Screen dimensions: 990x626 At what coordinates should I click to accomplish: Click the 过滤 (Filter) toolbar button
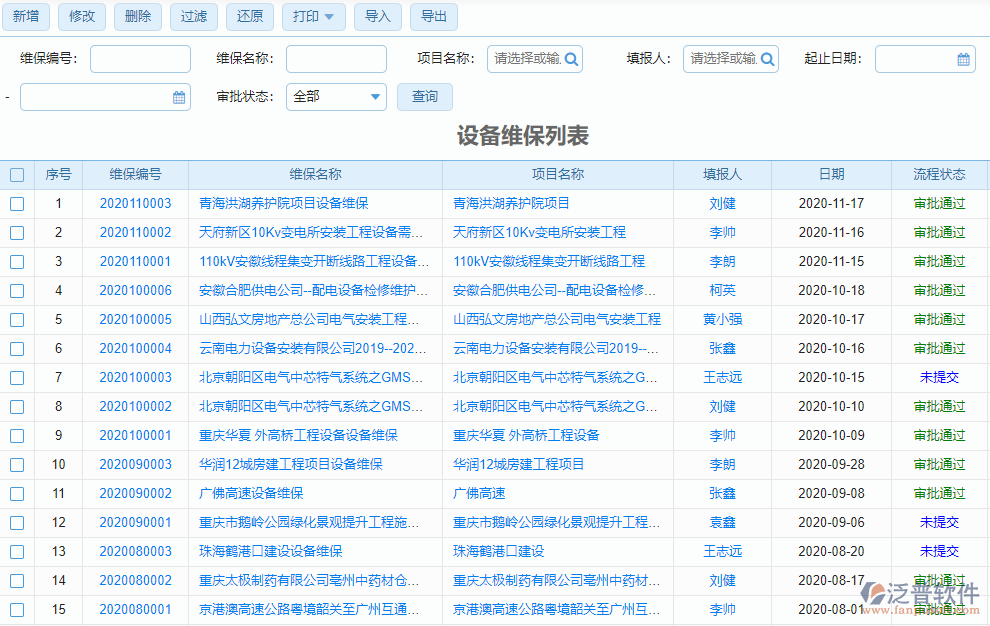[x=193, y=17]
